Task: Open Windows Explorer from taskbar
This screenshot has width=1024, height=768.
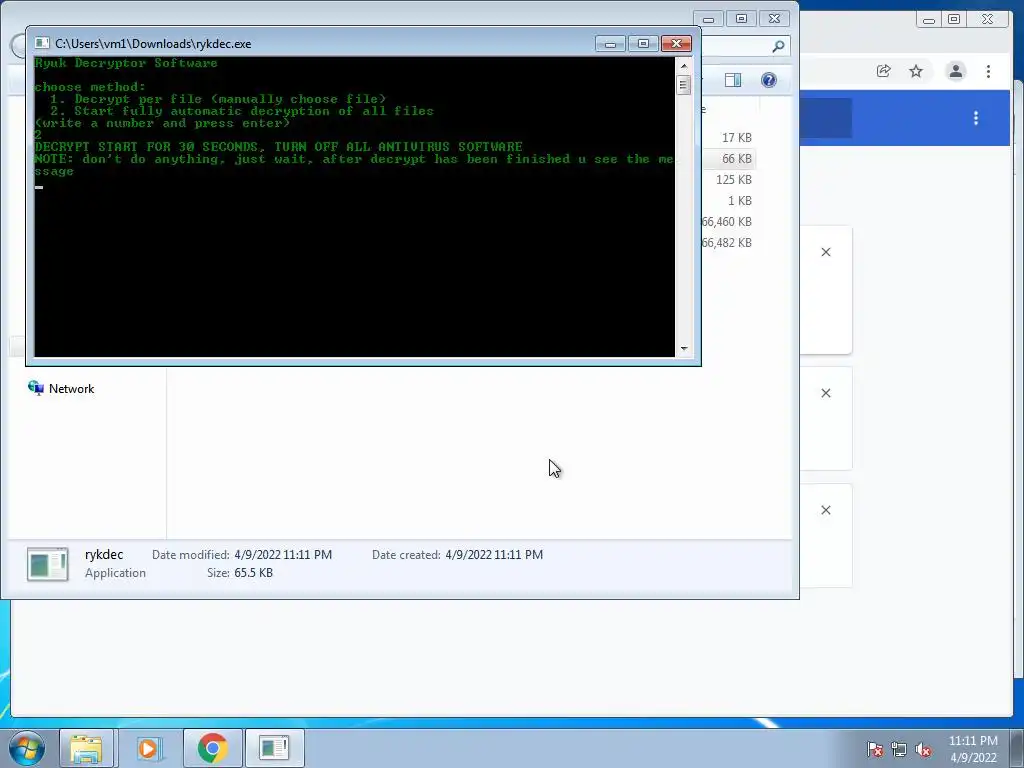Action: [x=86, y=748]
